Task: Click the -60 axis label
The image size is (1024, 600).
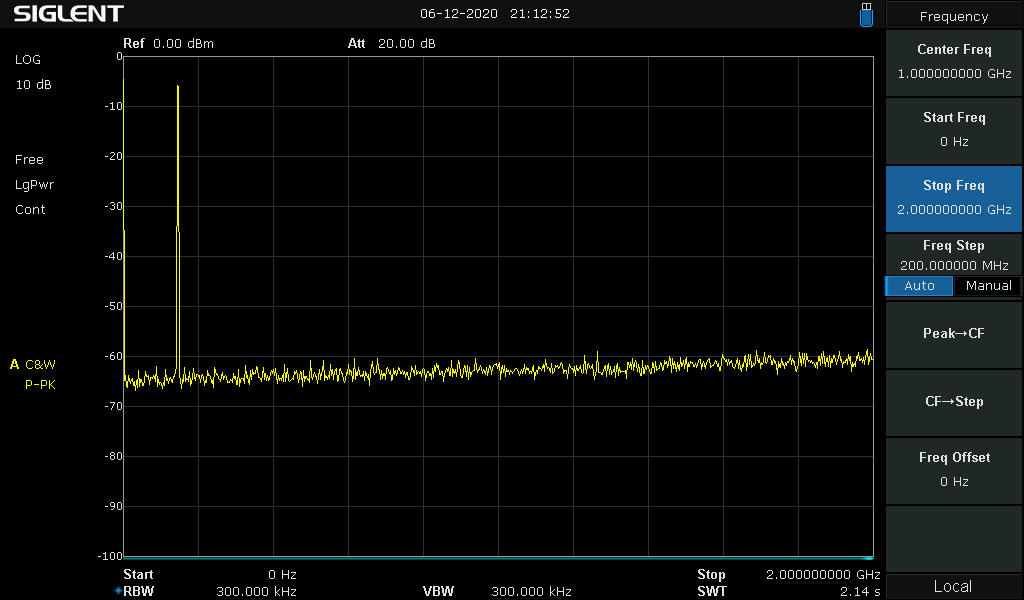Action: coord(114,356)
